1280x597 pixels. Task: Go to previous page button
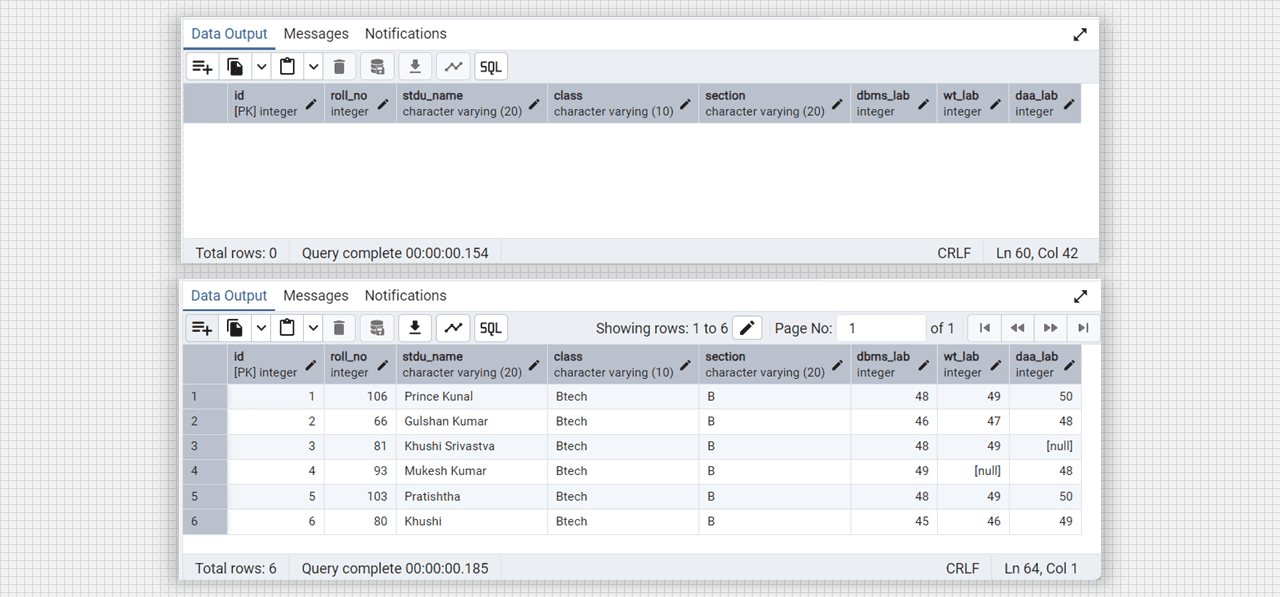tap(1018, 328)
